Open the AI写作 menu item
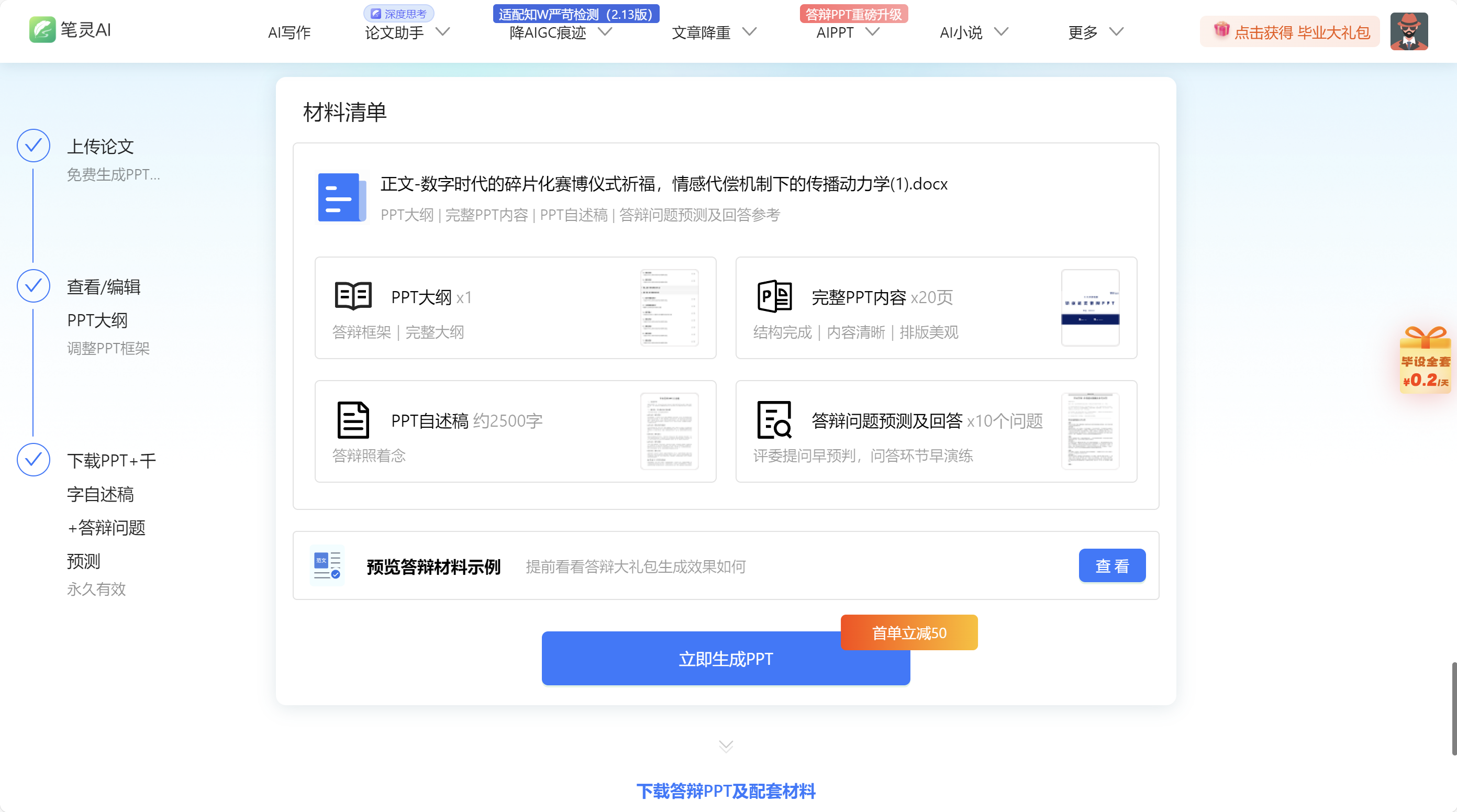Image resolution: width=1457 pixels, height=812 pixels. 289,32
